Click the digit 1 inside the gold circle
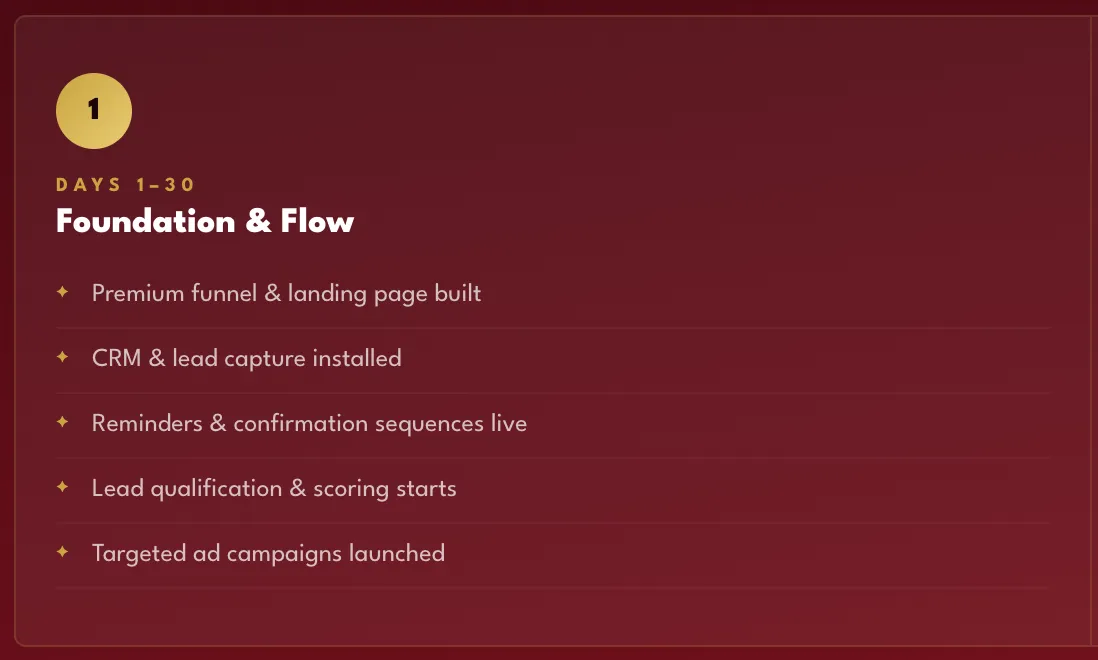1098x660 pixels. (x=94, y=108)
